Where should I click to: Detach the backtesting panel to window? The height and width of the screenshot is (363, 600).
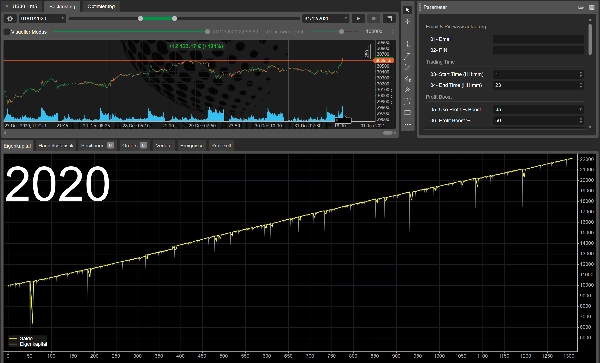tap(389, 18)
